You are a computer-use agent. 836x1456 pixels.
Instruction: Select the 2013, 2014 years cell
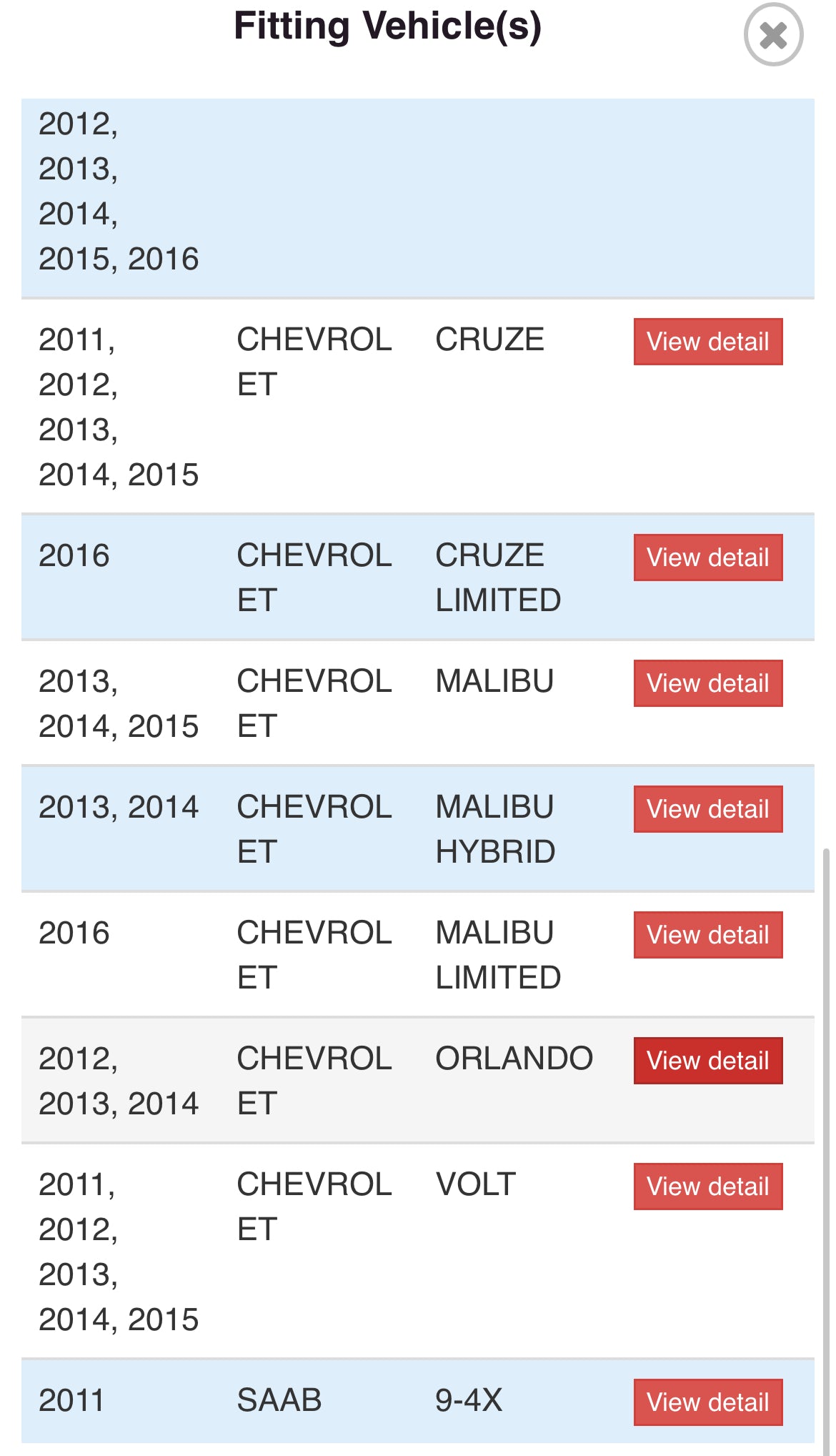[x=119, y=807]
